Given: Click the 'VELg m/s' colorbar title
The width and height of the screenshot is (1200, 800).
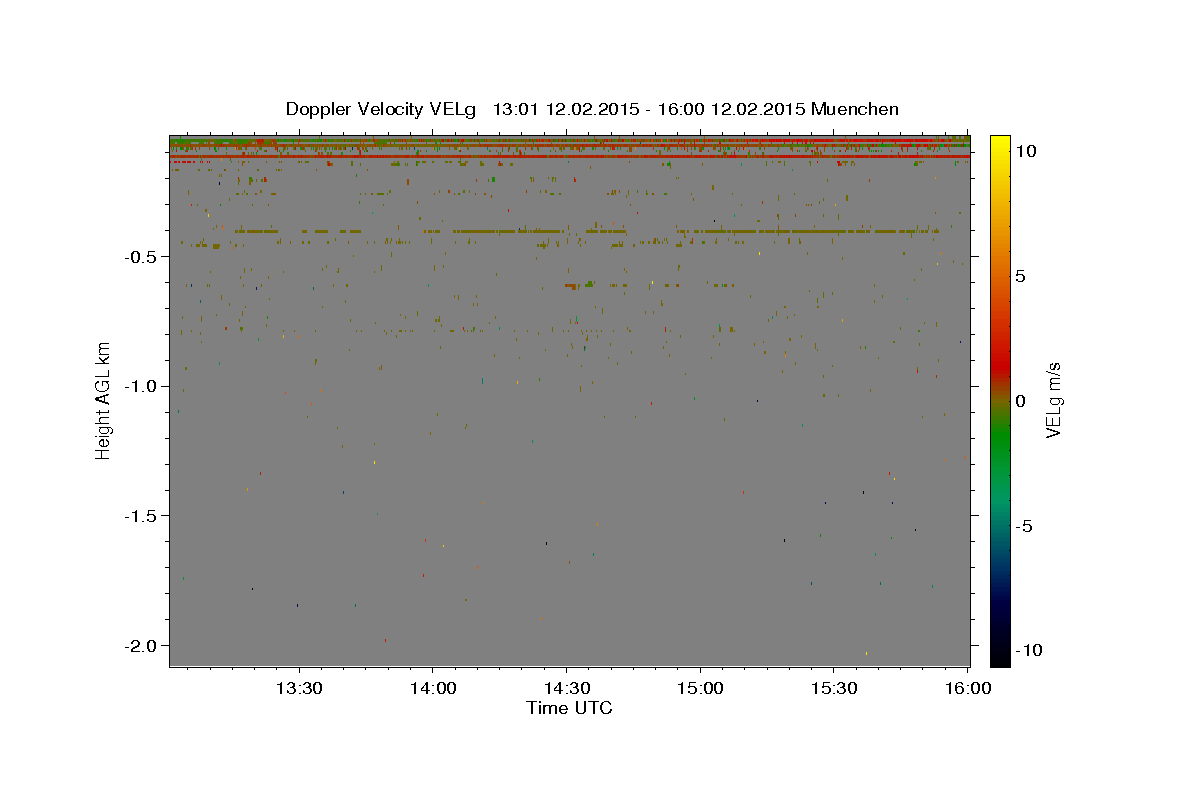Looking at the screenshot, I should point(1053,401).
